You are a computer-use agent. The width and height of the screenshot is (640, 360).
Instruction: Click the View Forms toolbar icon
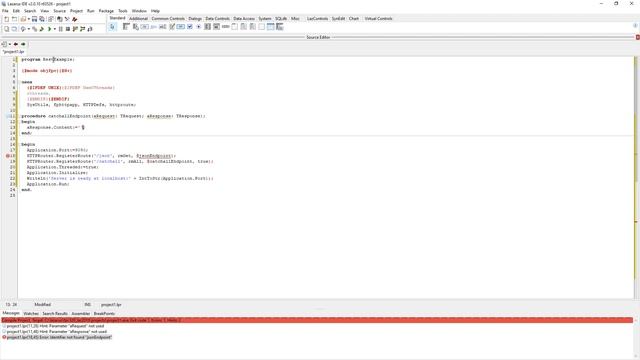pyautogui.click(x=14, y=29)
